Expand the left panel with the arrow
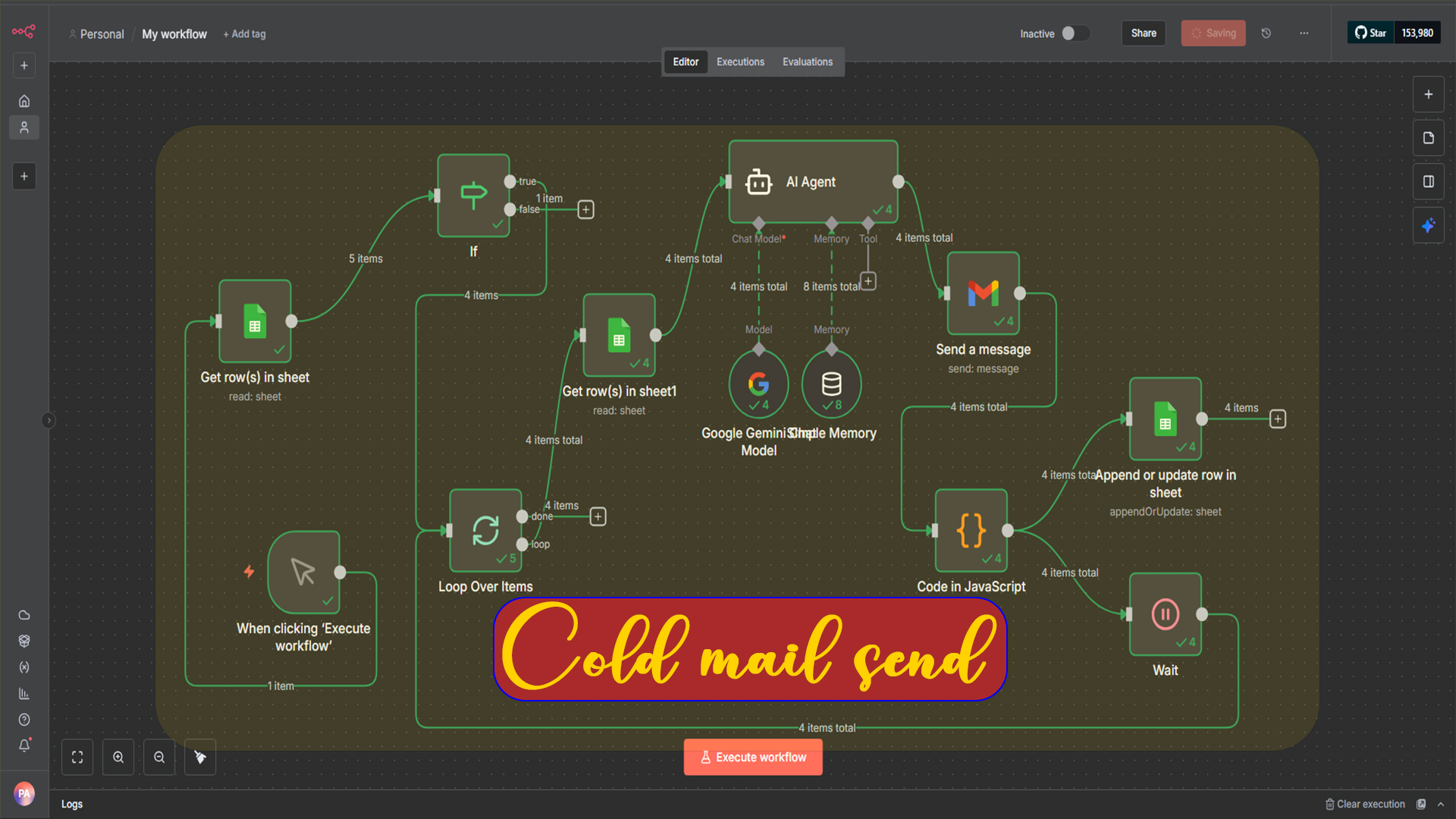 point(49,420)
